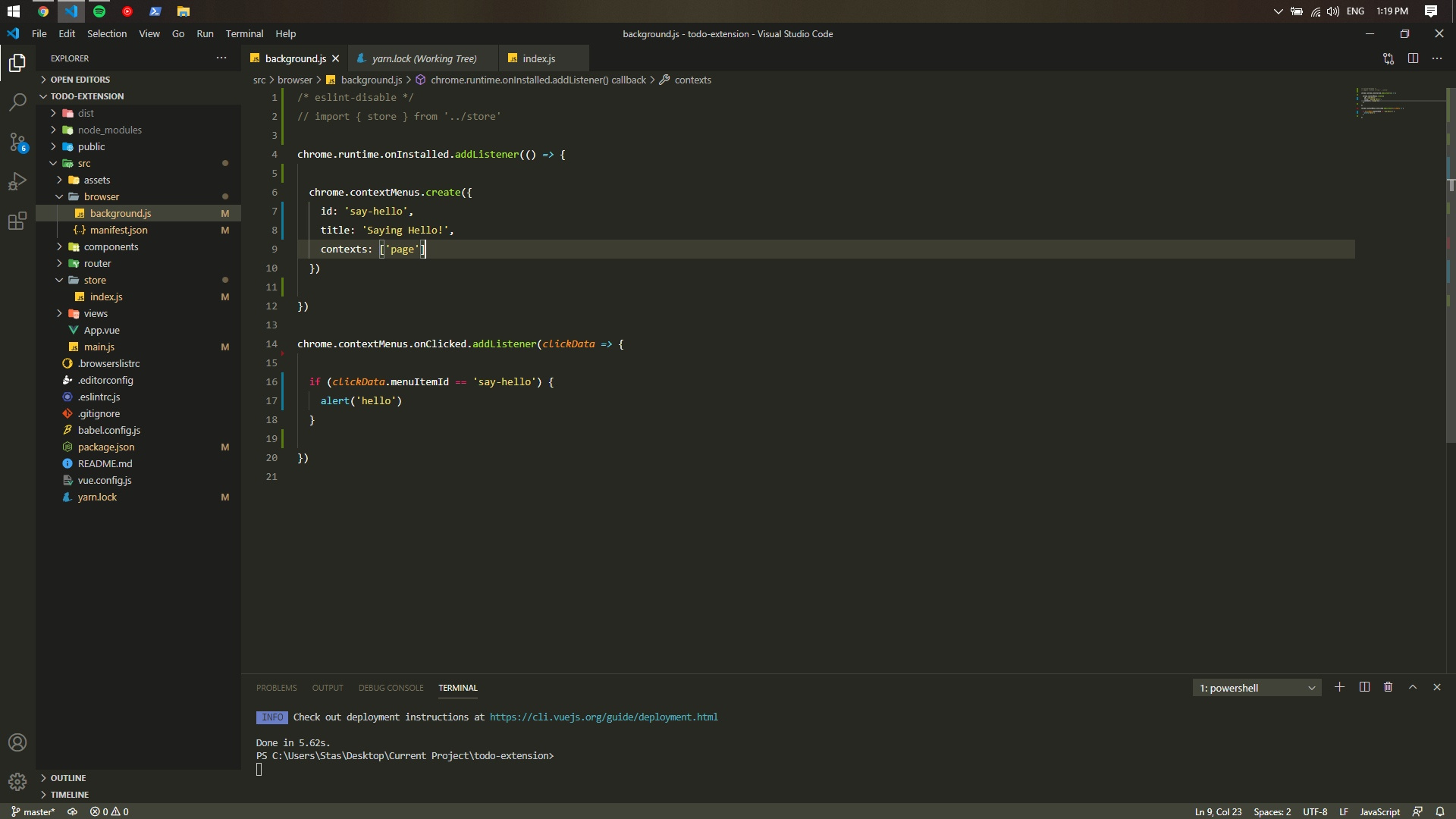The height and width of the screenshot is (819, 1456).
Task: Click the code minimap overview
Action: (1400, 102)
